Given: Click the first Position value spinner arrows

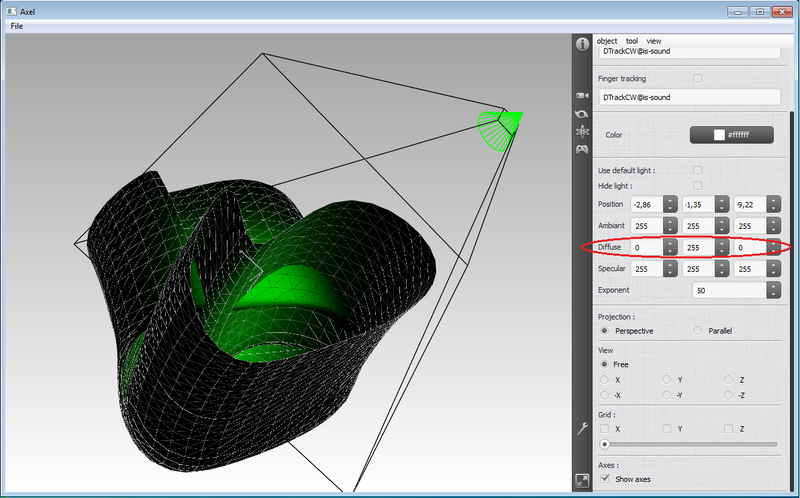Looking at the screenshot, I should coord(669,204).
